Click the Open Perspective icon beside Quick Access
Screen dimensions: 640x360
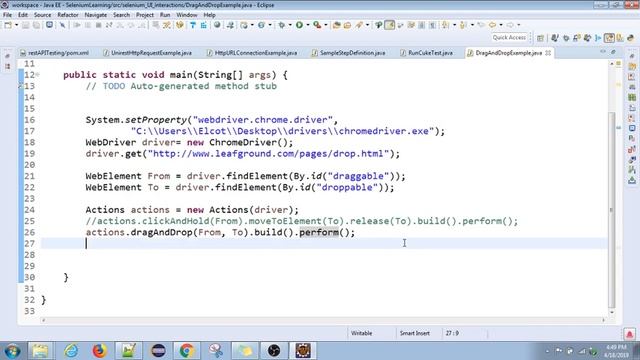pyautogui.click(x=540, y=38)
